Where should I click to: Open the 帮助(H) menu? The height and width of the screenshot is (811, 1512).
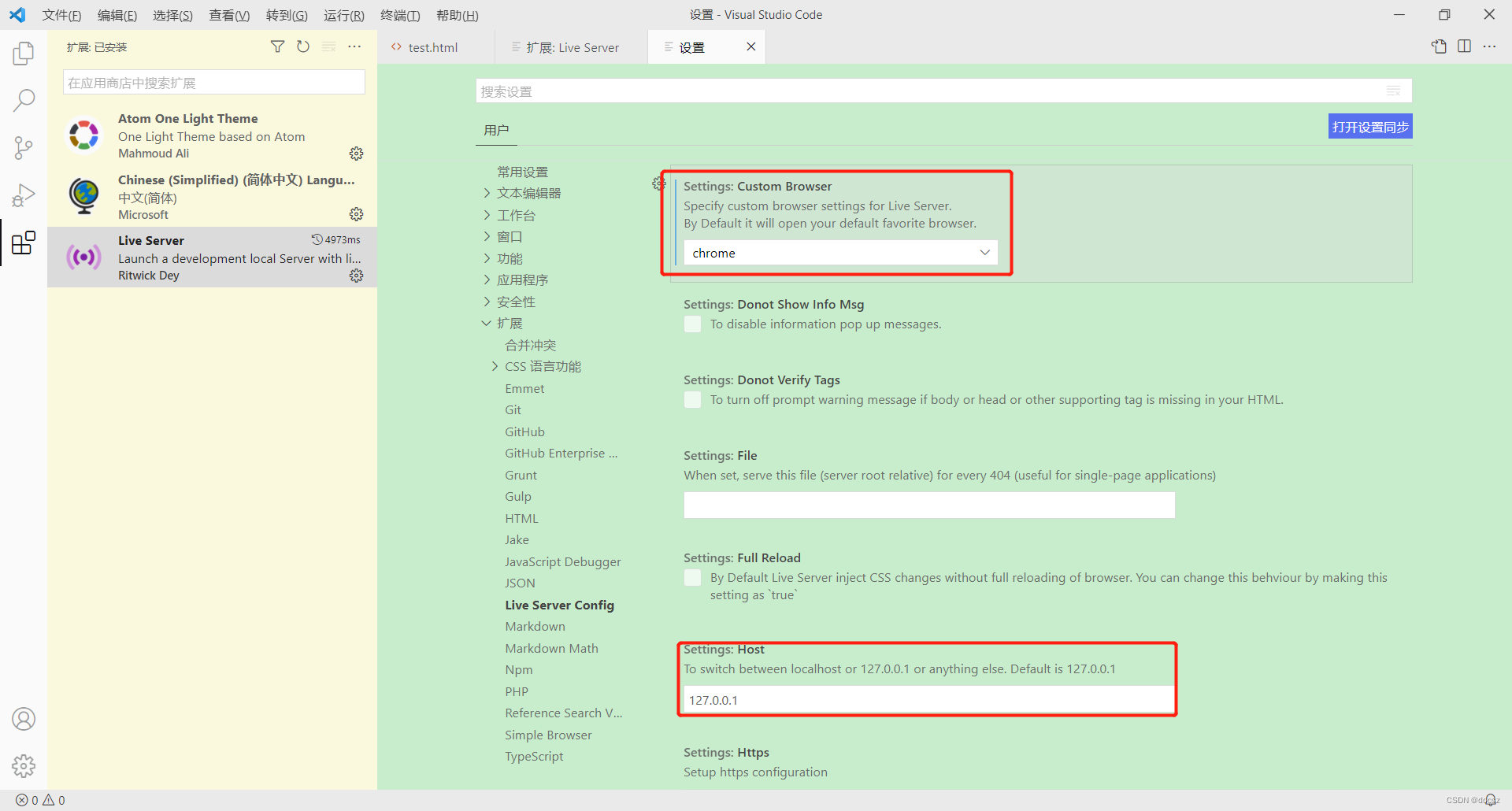pos(457,15)
